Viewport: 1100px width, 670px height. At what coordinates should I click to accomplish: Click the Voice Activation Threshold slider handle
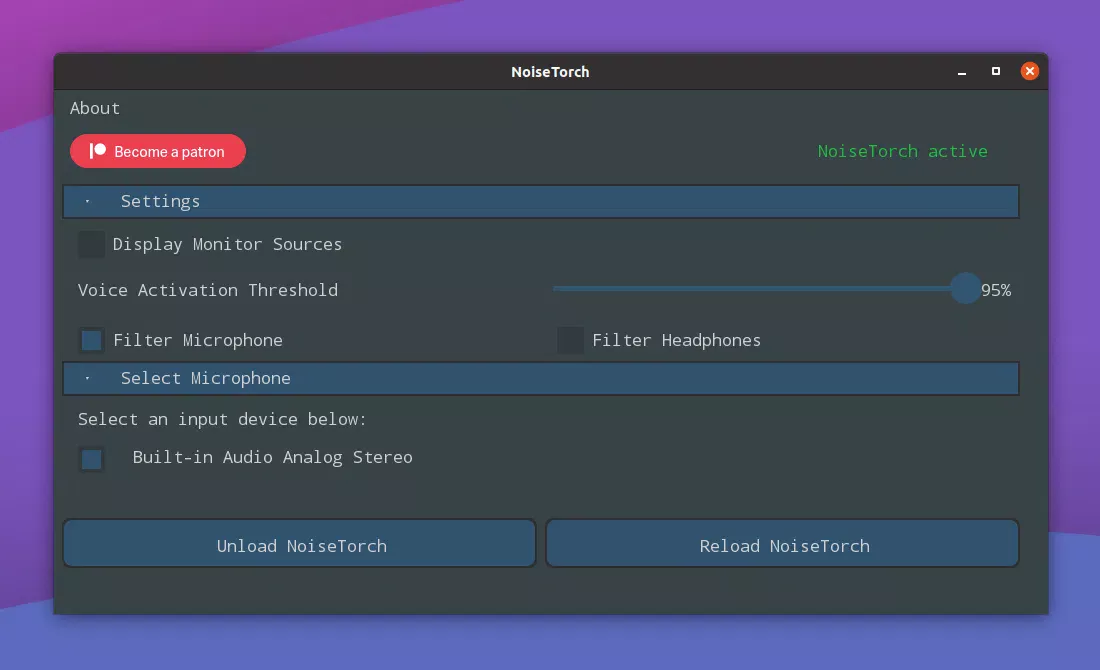(966, 288)
